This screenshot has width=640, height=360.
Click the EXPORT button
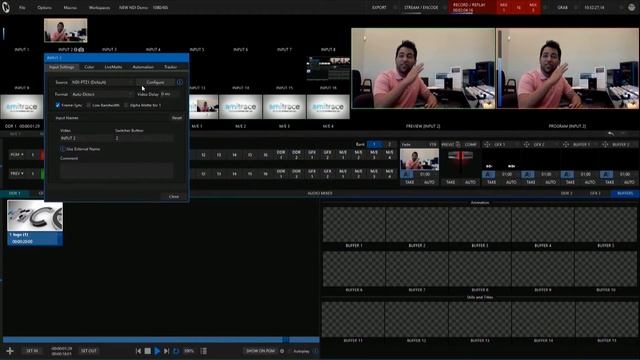379,7
